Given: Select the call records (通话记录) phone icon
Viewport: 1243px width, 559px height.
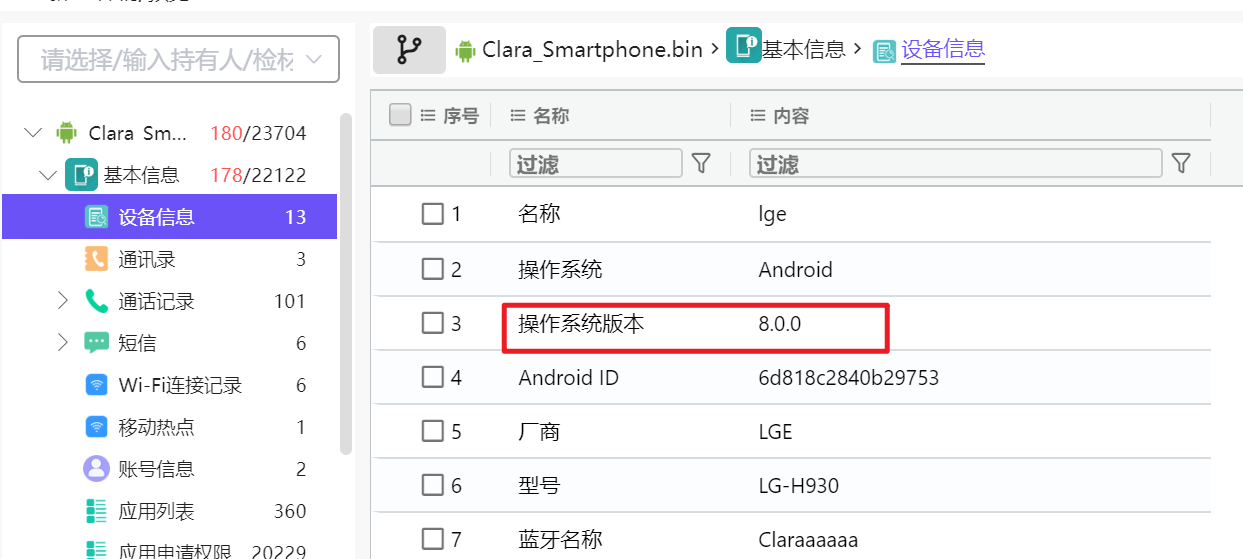Looking at the screenshot, I should [96, 302].
